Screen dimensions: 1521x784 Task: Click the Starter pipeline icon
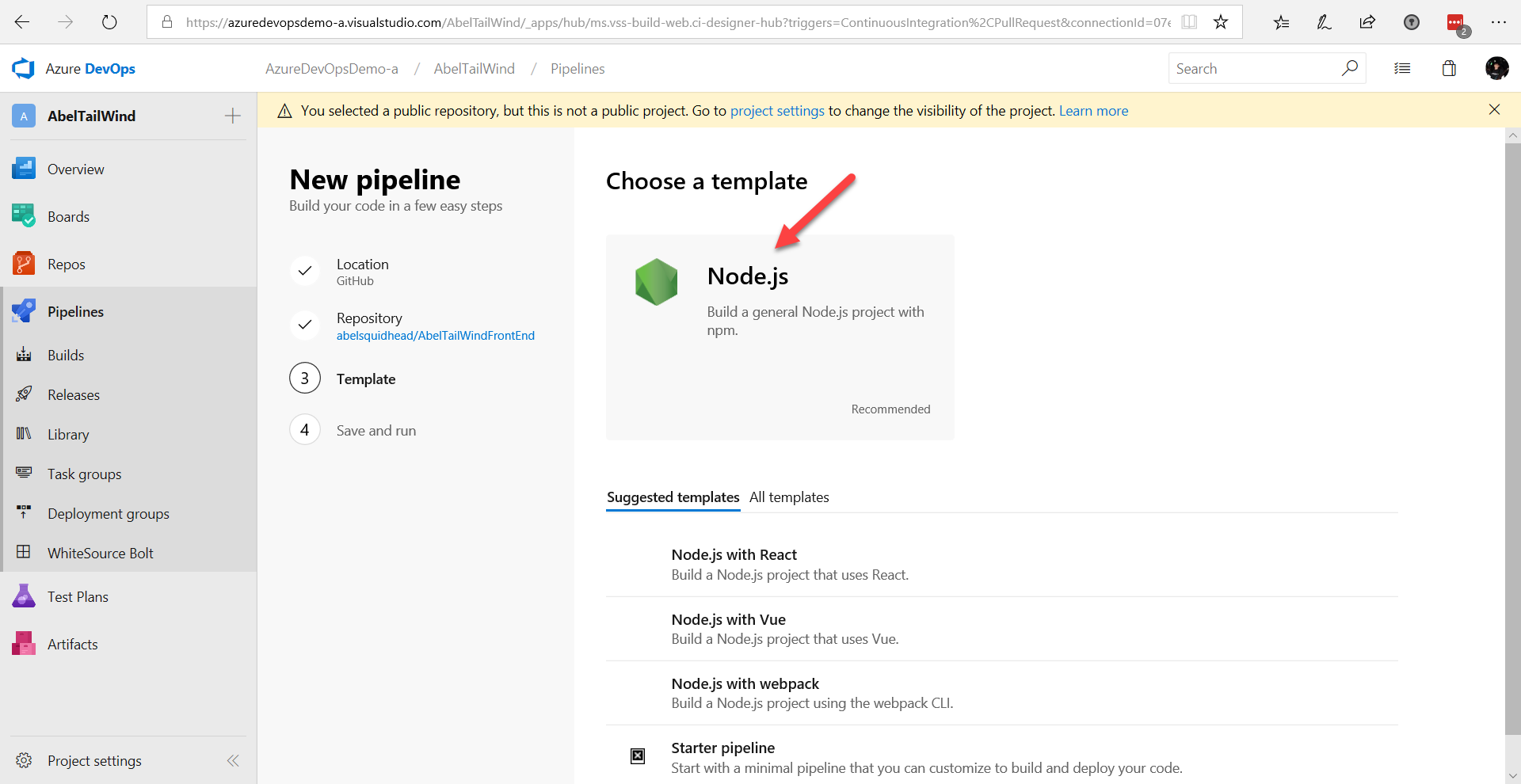pos(638,756)
